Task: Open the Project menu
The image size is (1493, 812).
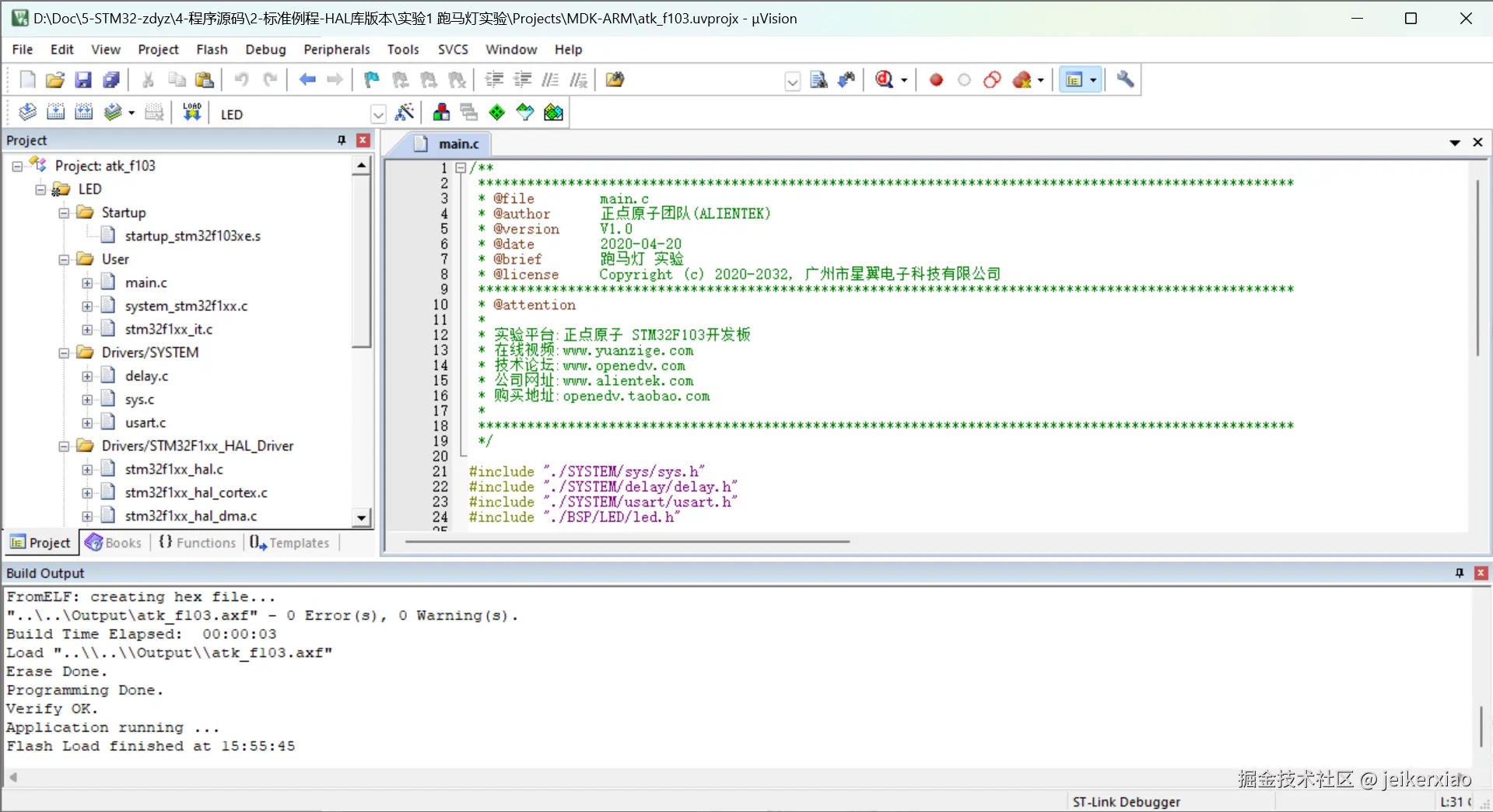Action: 158,49
